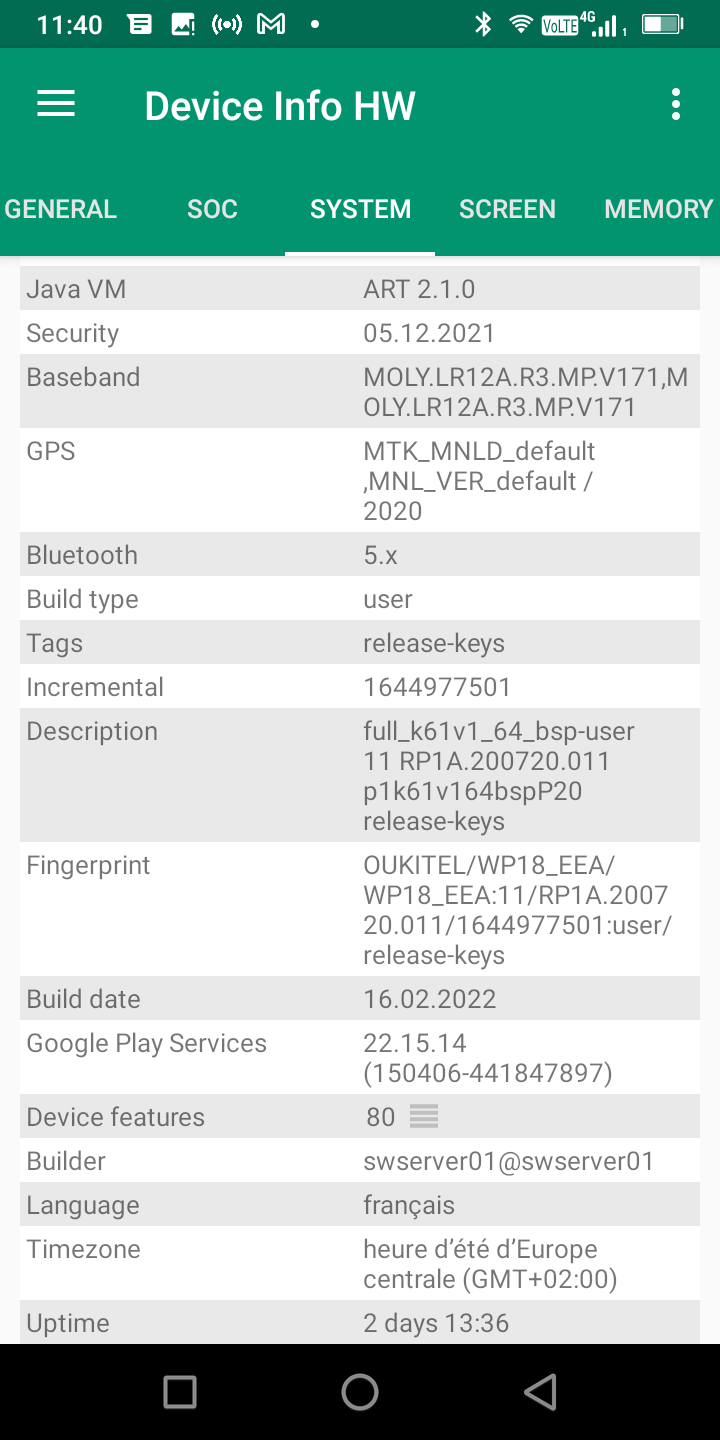Tap the Bluetooth status bar icon
The image size is (720, 1440).
(x=483, y=25)
